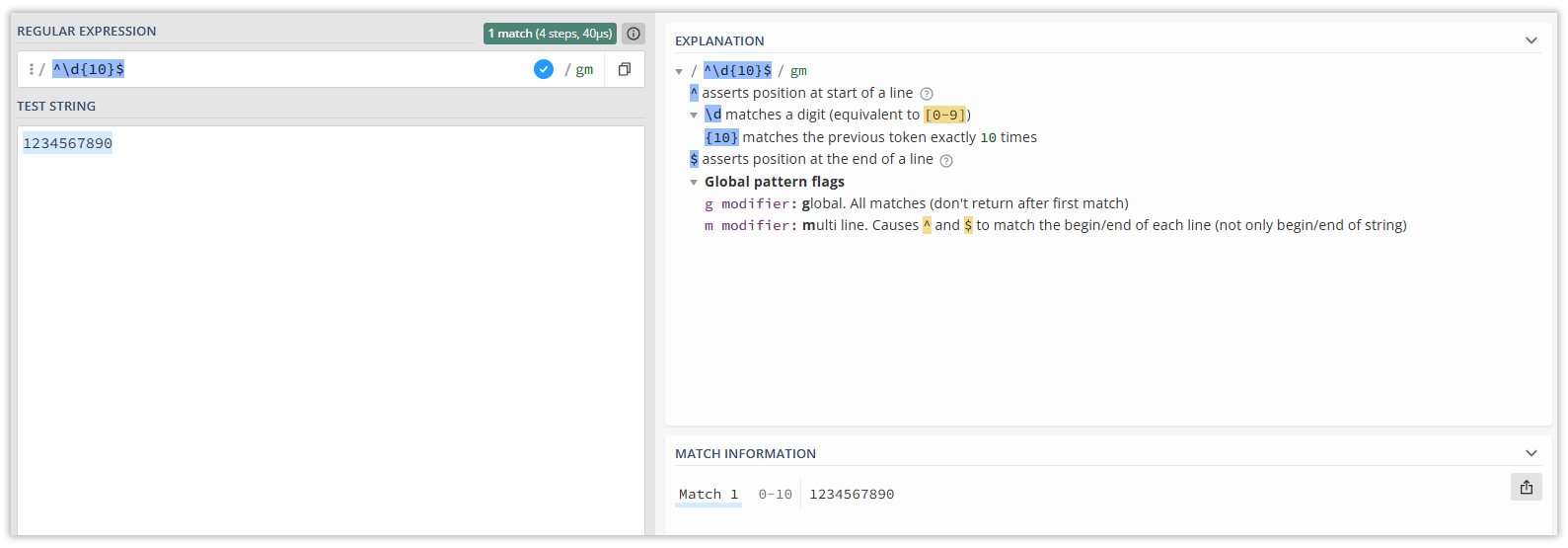Click the dotted delimiter handle before the regex
Screen dimensions: 1568x548
pos(32,69)
